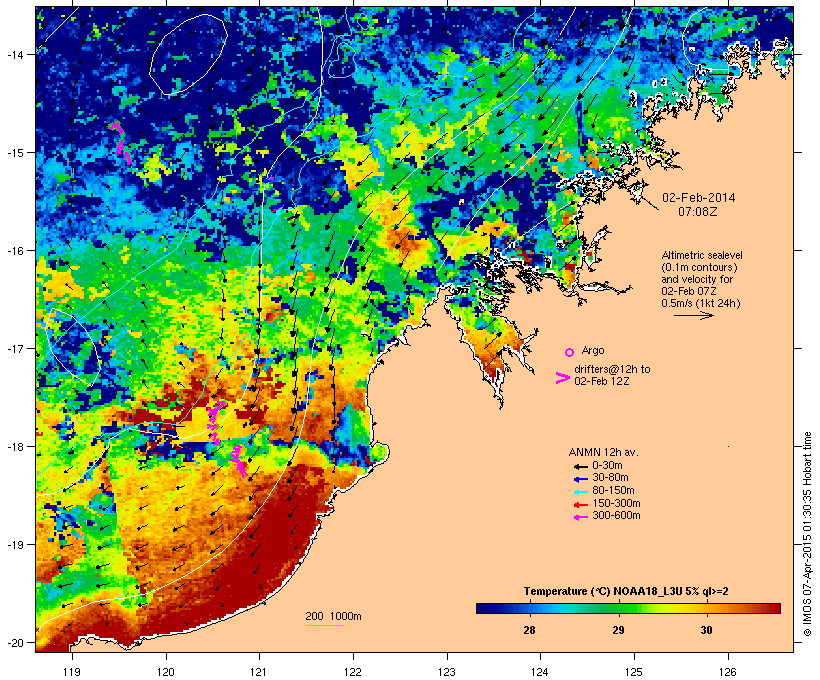The height and width of the screenshot is (680, 820).
Task: Click the longitude label 123
Action: coord(447,672)
